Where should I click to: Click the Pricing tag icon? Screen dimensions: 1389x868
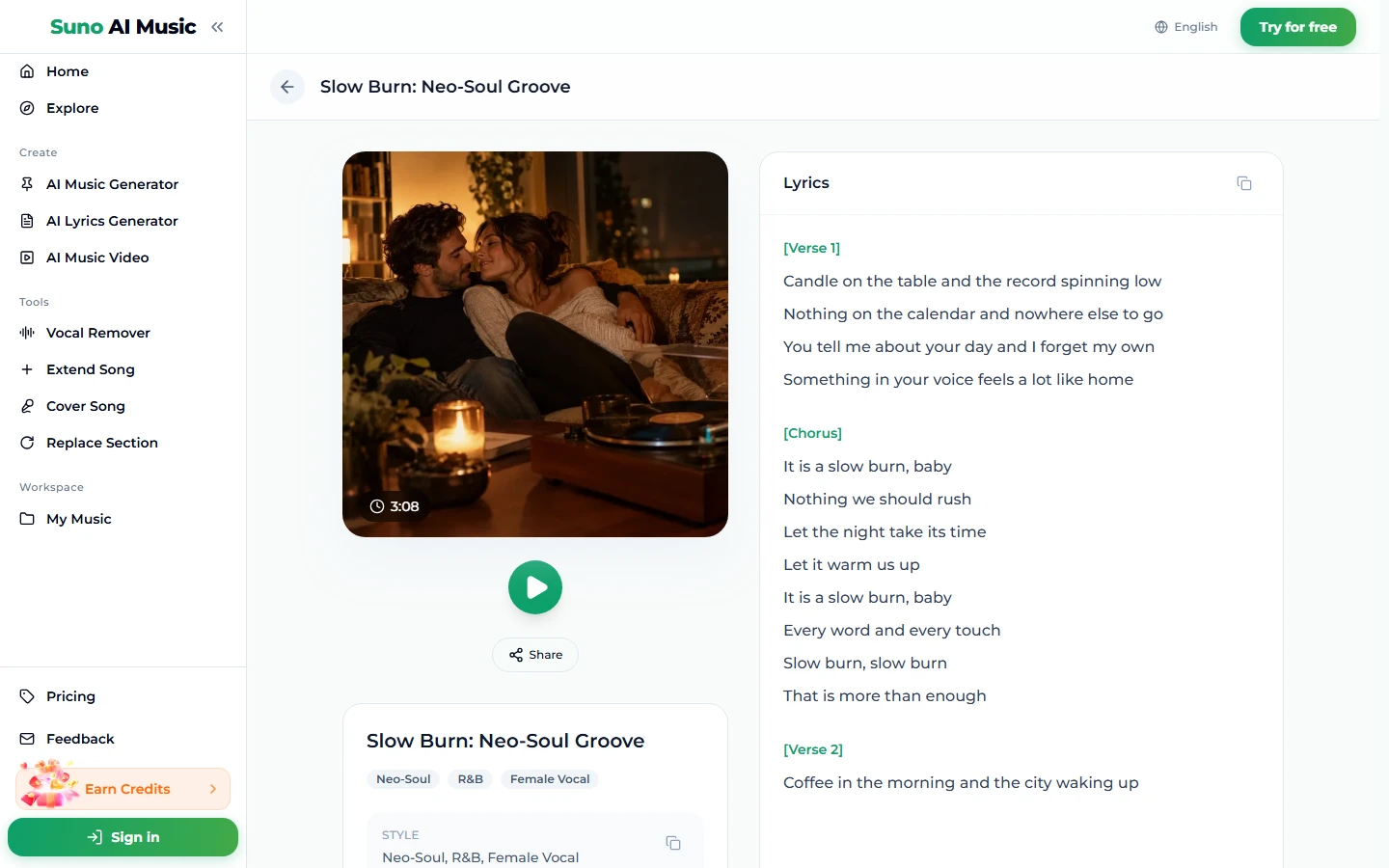[x=27, y=696]
